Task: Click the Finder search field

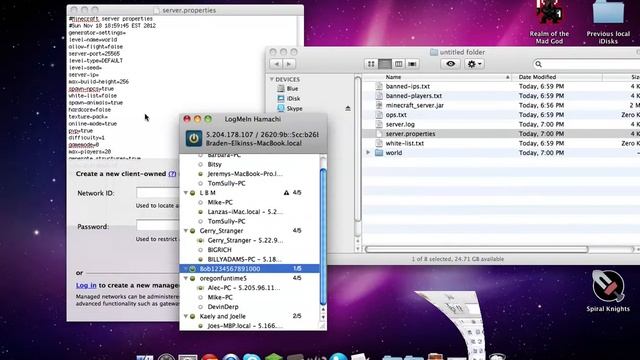Action: 588,64
